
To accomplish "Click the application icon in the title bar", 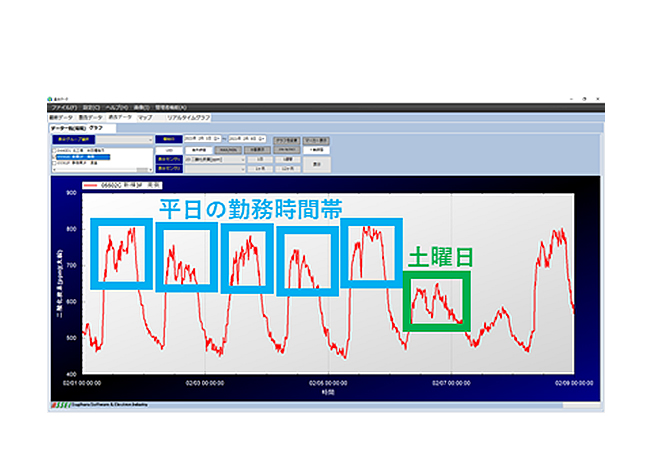I will [50, 98].
